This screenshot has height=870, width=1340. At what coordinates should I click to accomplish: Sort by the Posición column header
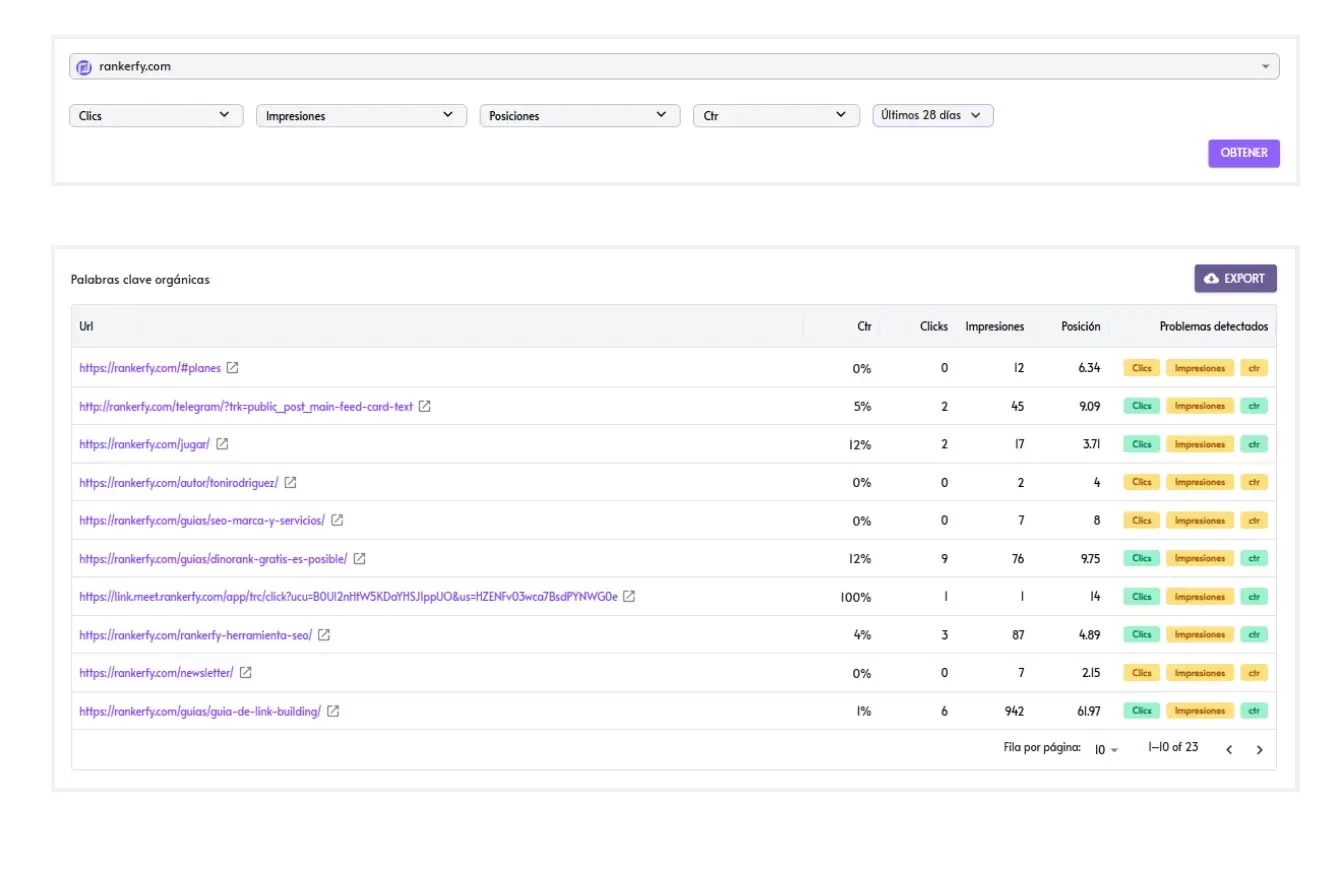(x=1080, y=326)
